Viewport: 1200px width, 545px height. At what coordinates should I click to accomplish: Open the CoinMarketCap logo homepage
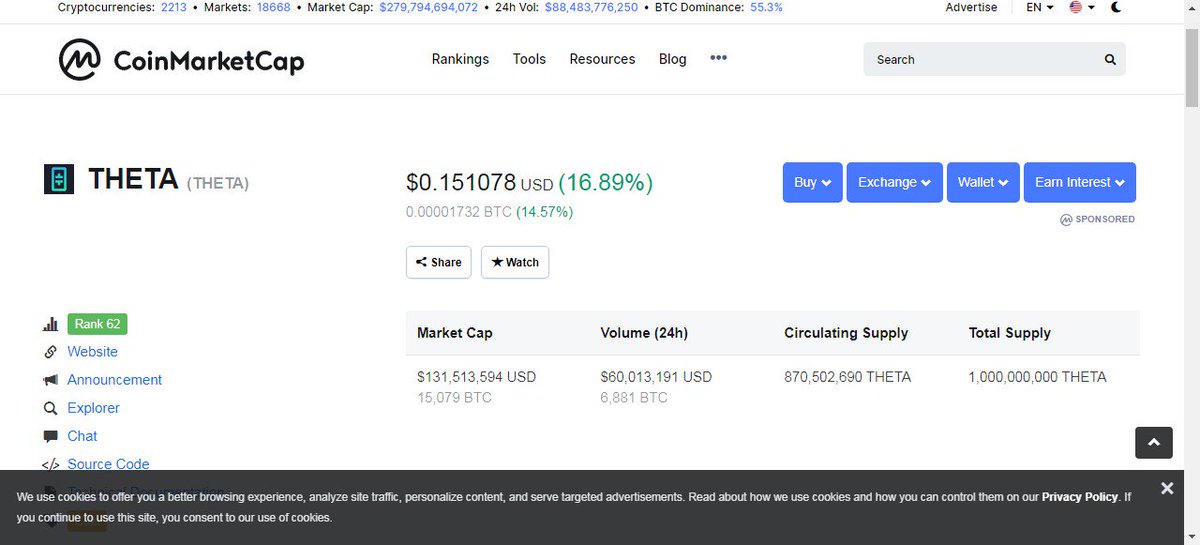tap(181, 60)
